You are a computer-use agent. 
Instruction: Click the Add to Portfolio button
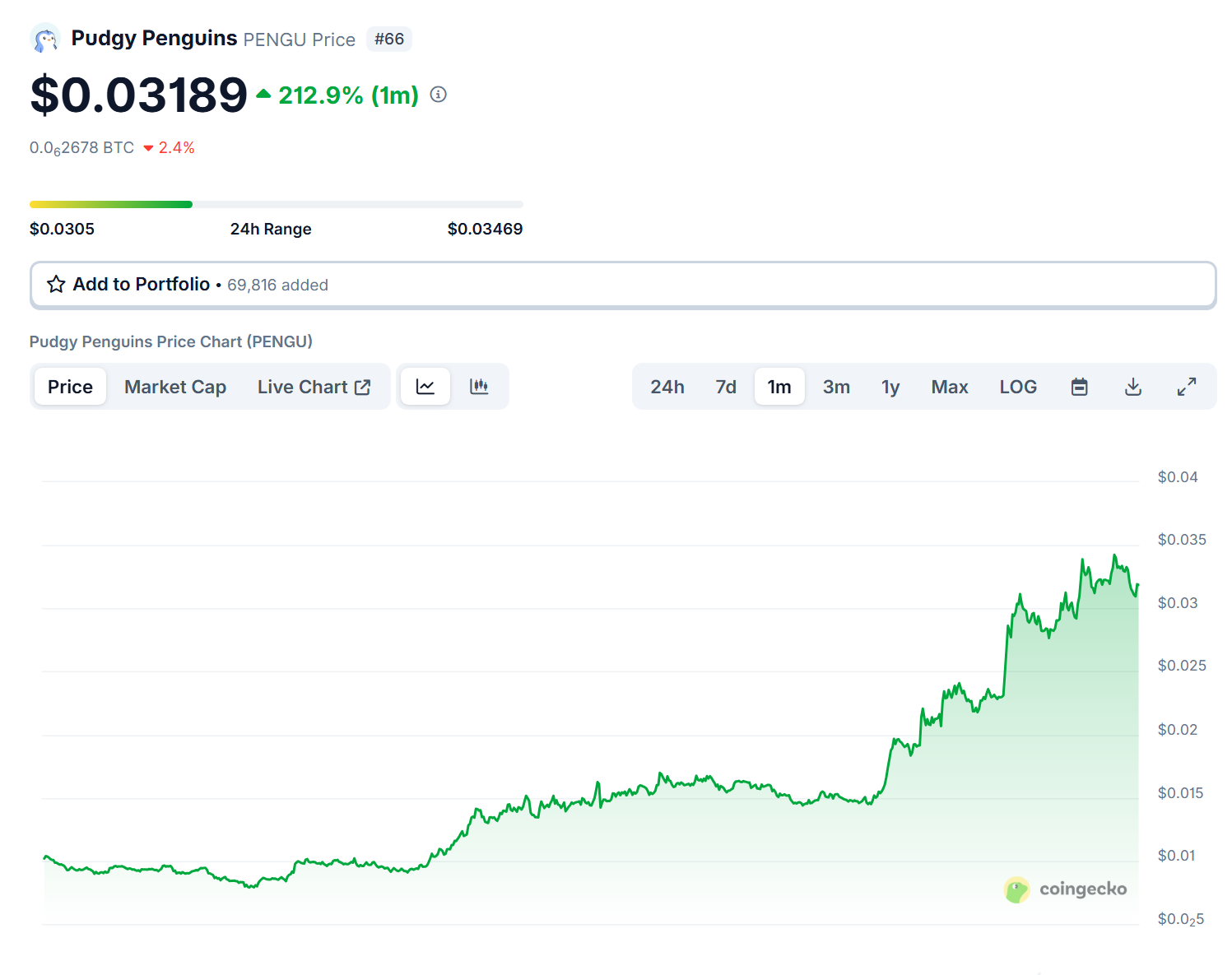[623, 285]
